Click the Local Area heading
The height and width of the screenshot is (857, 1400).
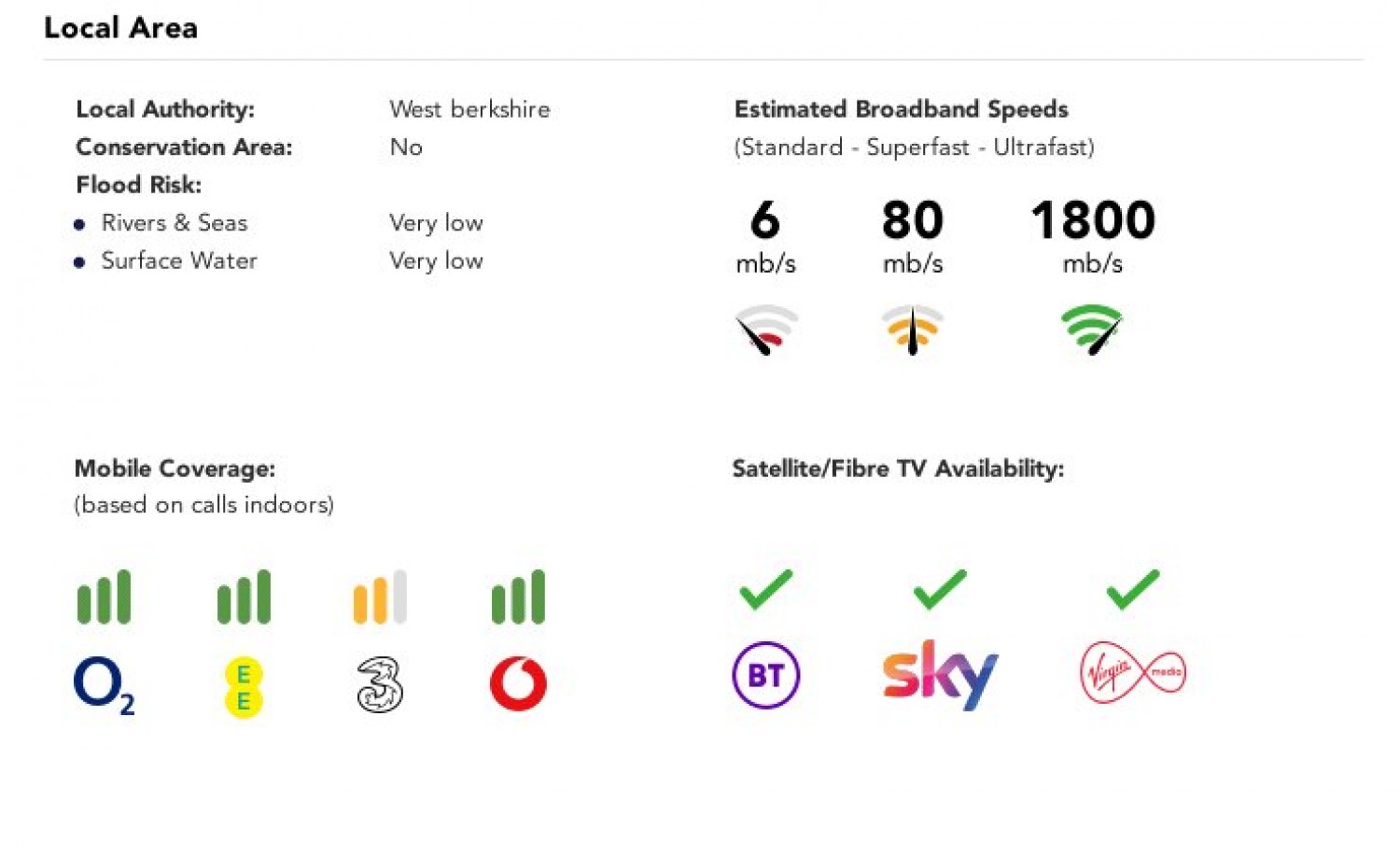(x=121, y=28)
